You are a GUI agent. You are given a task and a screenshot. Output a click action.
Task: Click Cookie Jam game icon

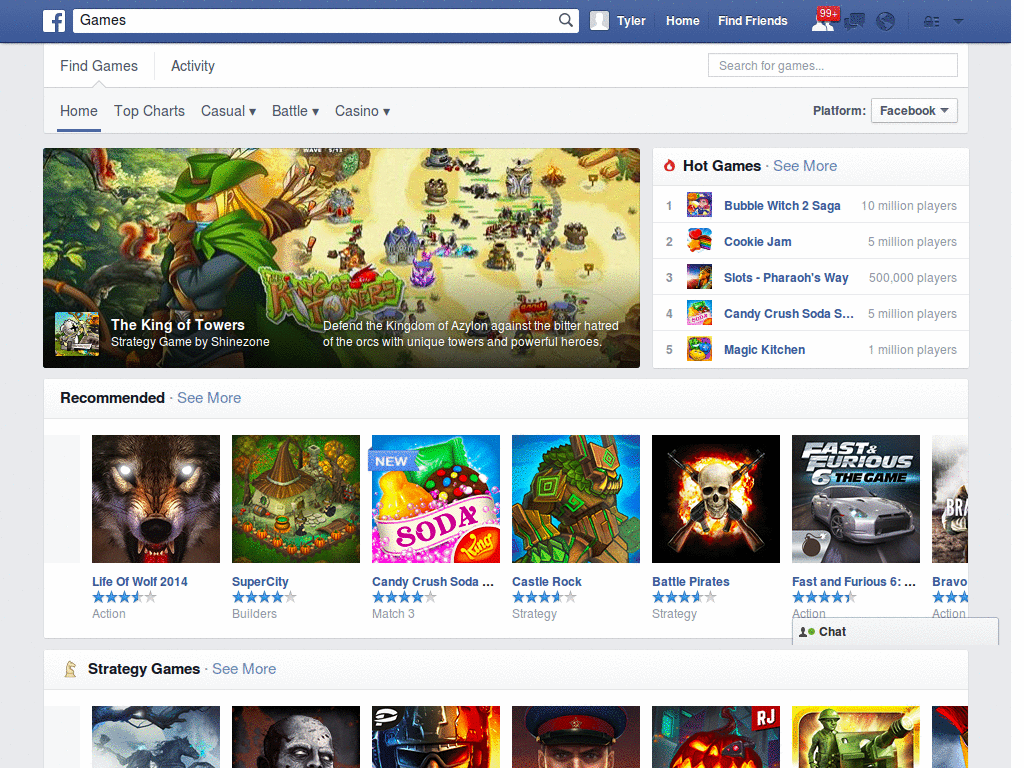pyautogui.click(x=699, y=241)
